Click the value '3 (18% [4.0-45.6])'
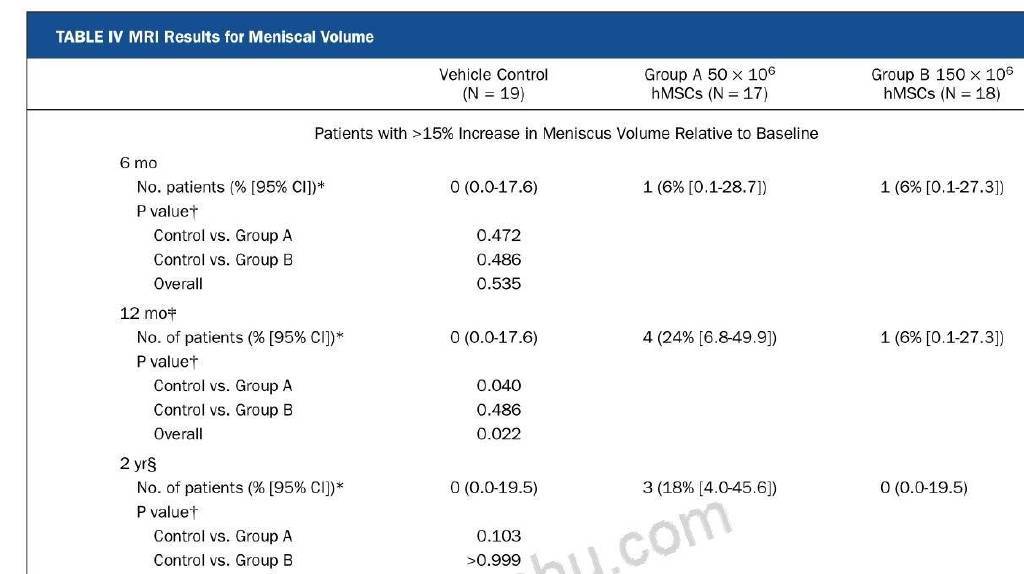1024x574 pixels. pos(709,488)
